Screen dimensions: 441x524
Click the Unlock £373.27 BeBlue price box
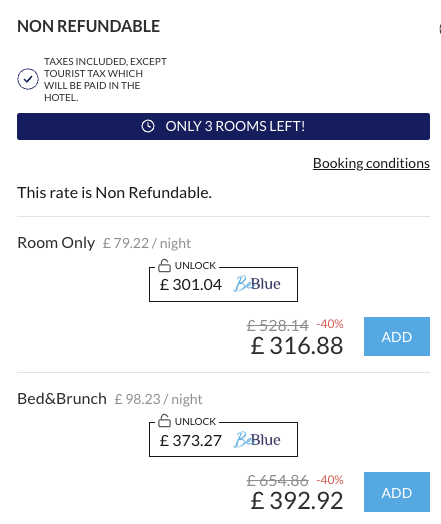click(x=223, y=439)
